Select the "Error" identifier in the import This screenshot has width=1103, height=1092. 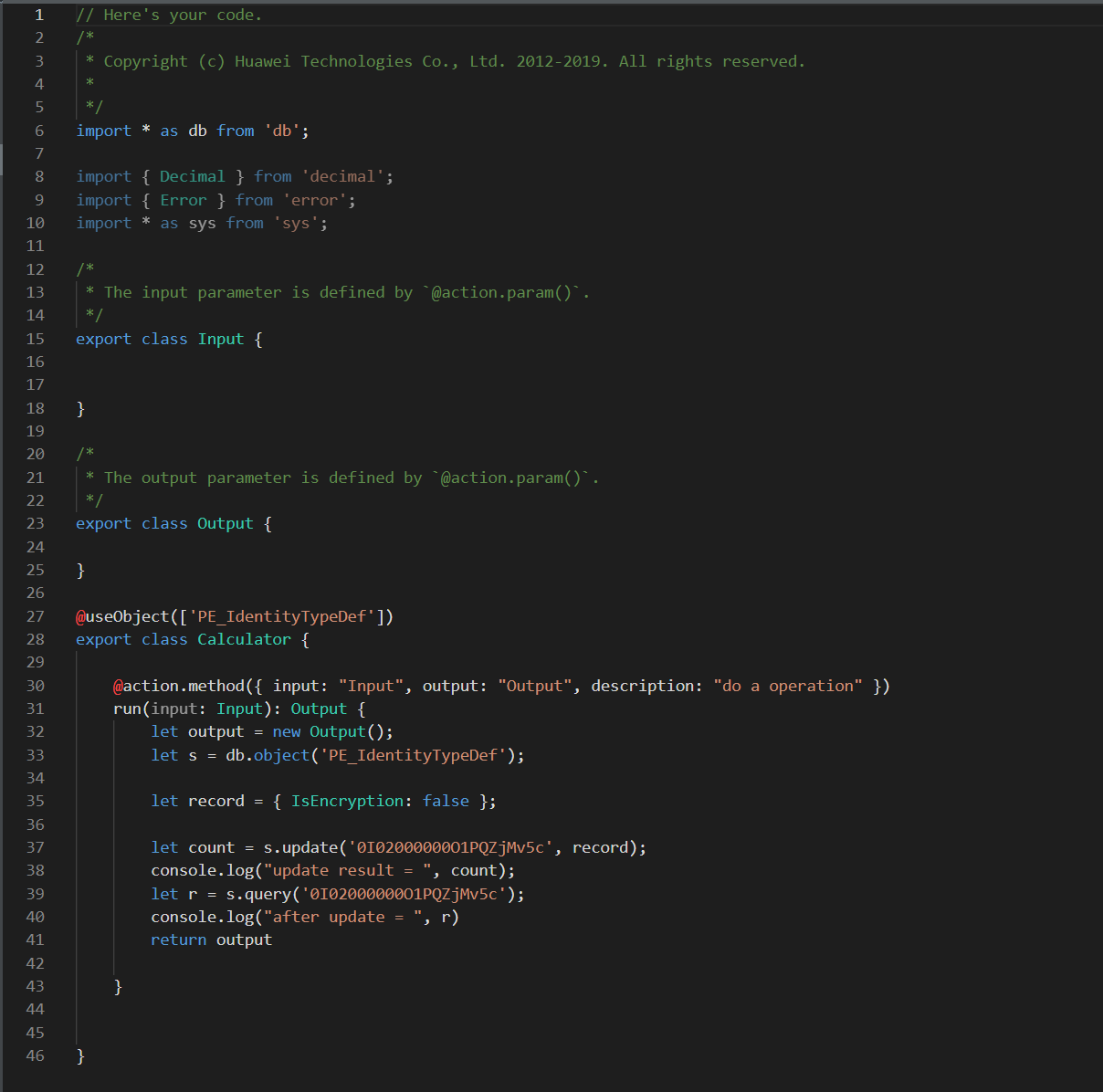click(184, 200)
